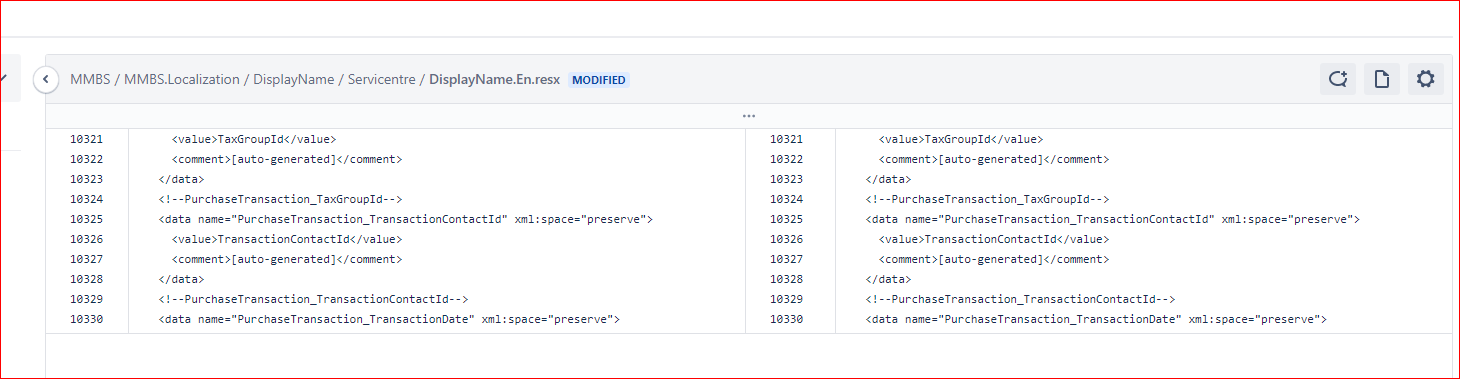Select line number 10324 in right pane
The height and width of the screenshot is (379, 1460).
(x=786, y=199)
